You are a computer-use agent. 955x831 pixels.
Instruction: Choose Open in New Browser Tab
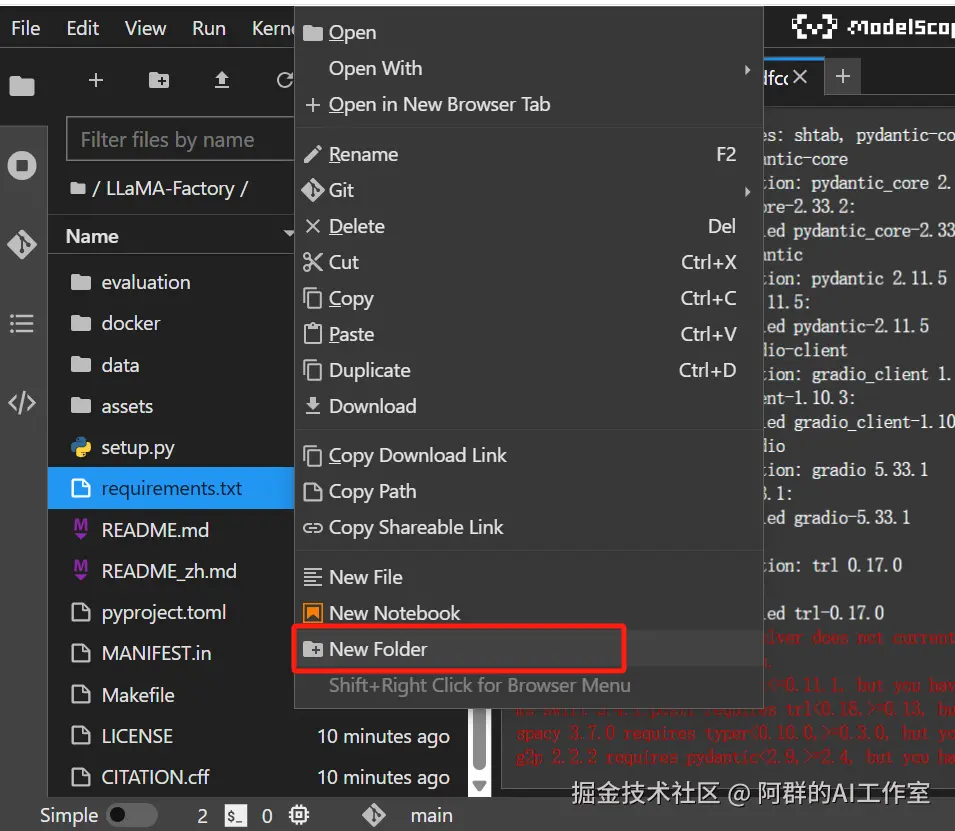coord(529,105)
